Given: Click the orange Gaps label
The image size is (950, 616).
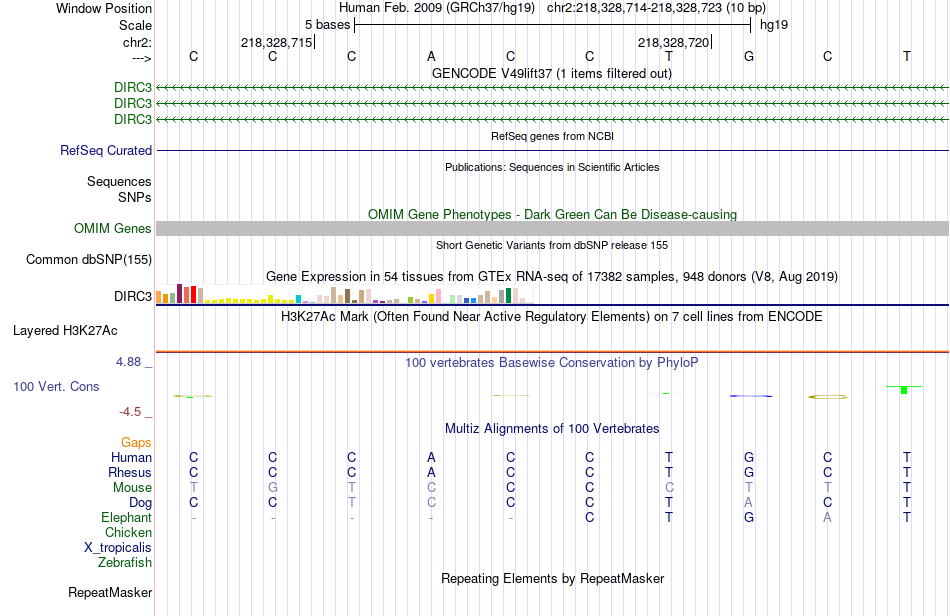Looking at the screenshot, I should [136, 443].
